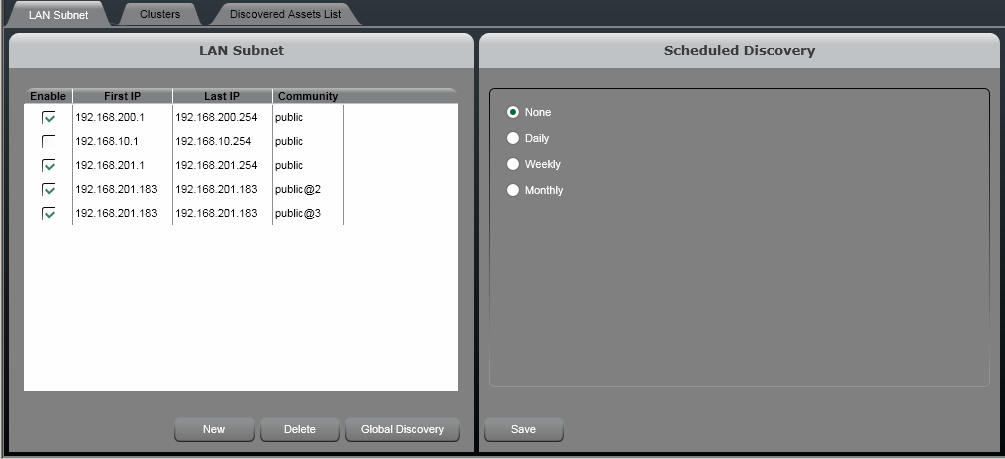Select the LAN Subnet tab

58,14
